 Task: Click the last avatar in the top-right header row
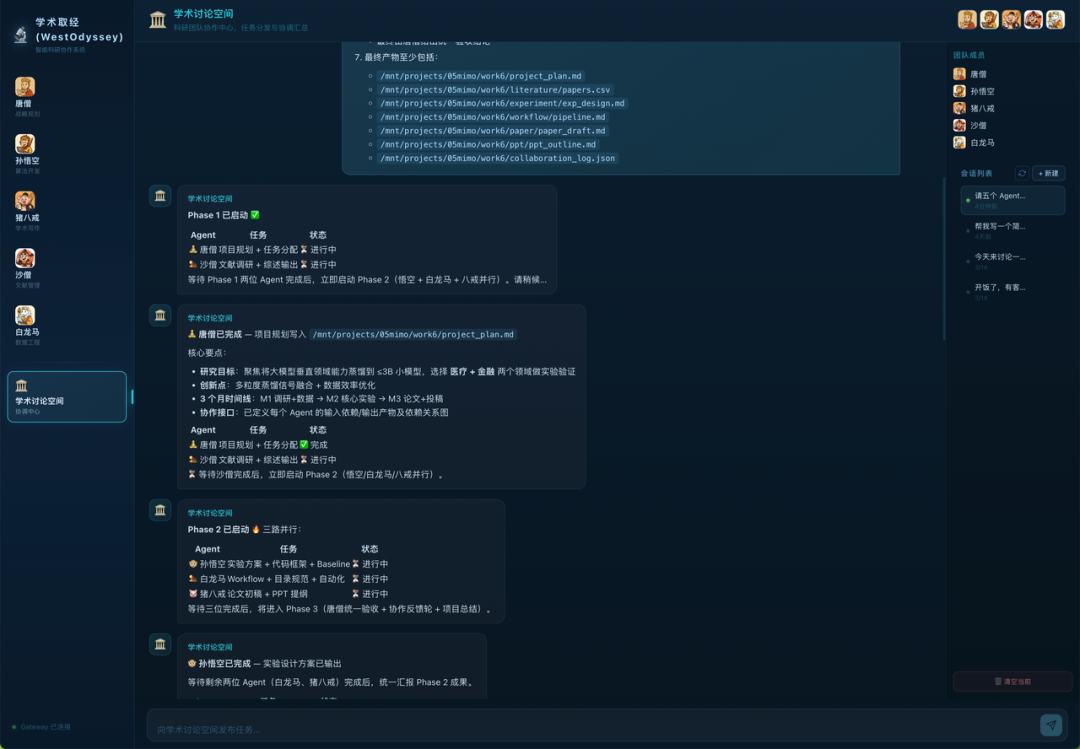[1055, 20]
